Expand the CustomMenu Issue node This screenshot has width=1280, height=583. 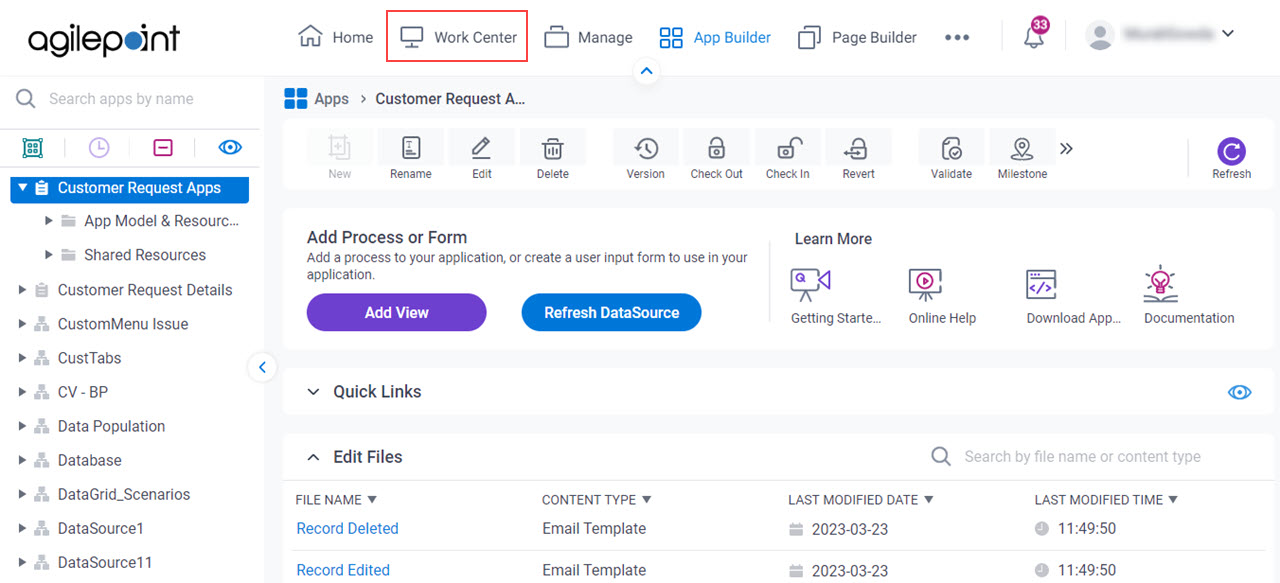click(23, 323)
